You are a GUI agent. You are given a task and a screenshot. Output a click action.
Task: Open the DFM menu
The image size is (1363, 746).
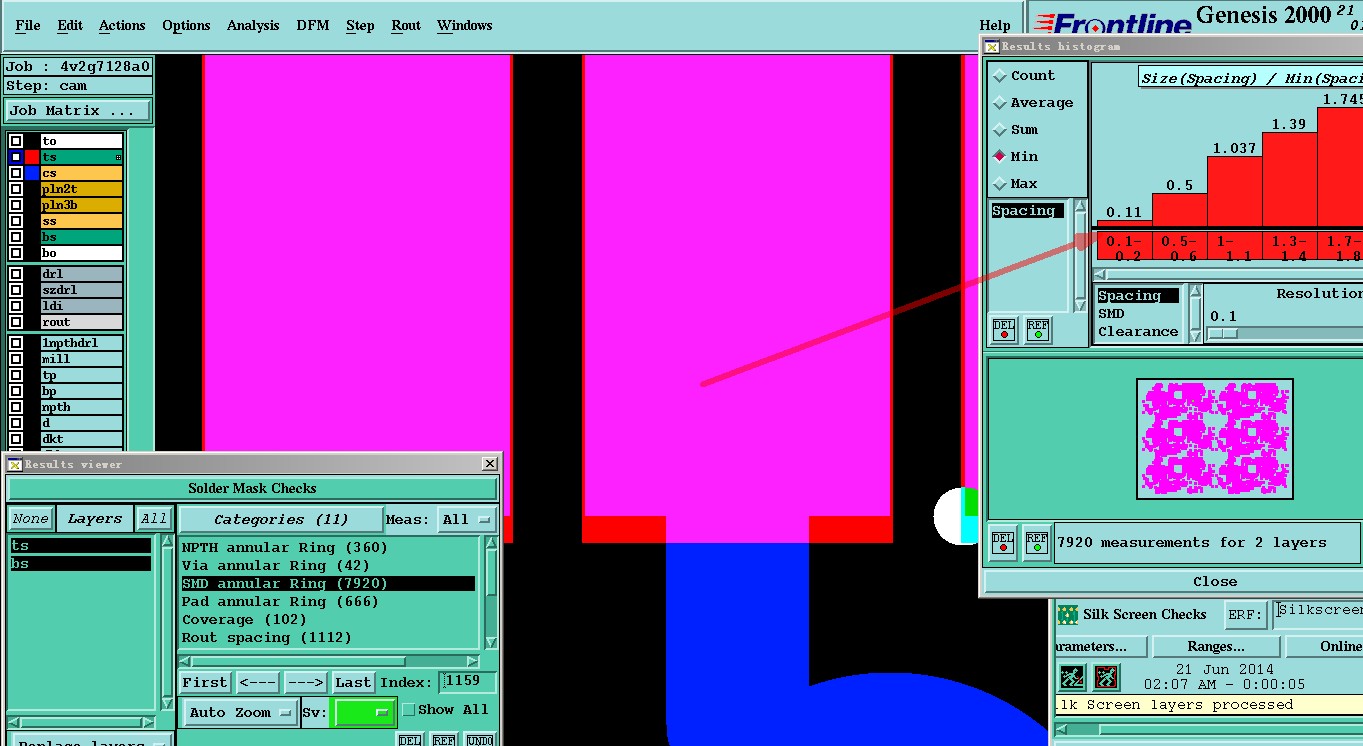pos(313,25)
